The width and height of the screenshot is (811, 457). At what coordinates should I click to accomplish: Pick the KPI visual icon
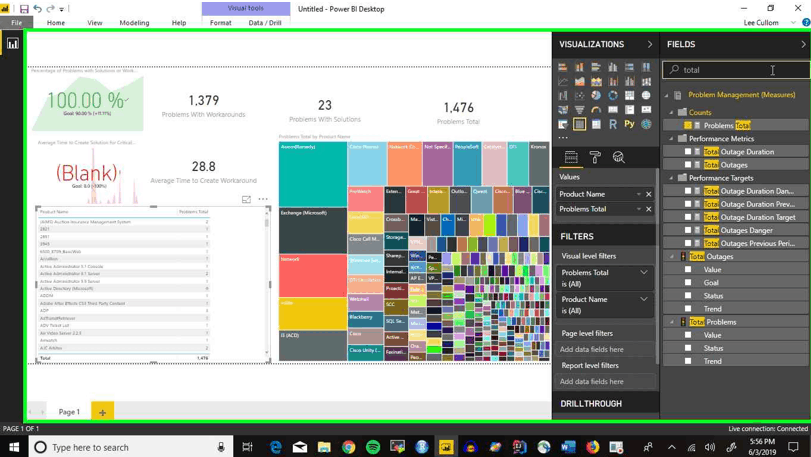click(646, 110)
